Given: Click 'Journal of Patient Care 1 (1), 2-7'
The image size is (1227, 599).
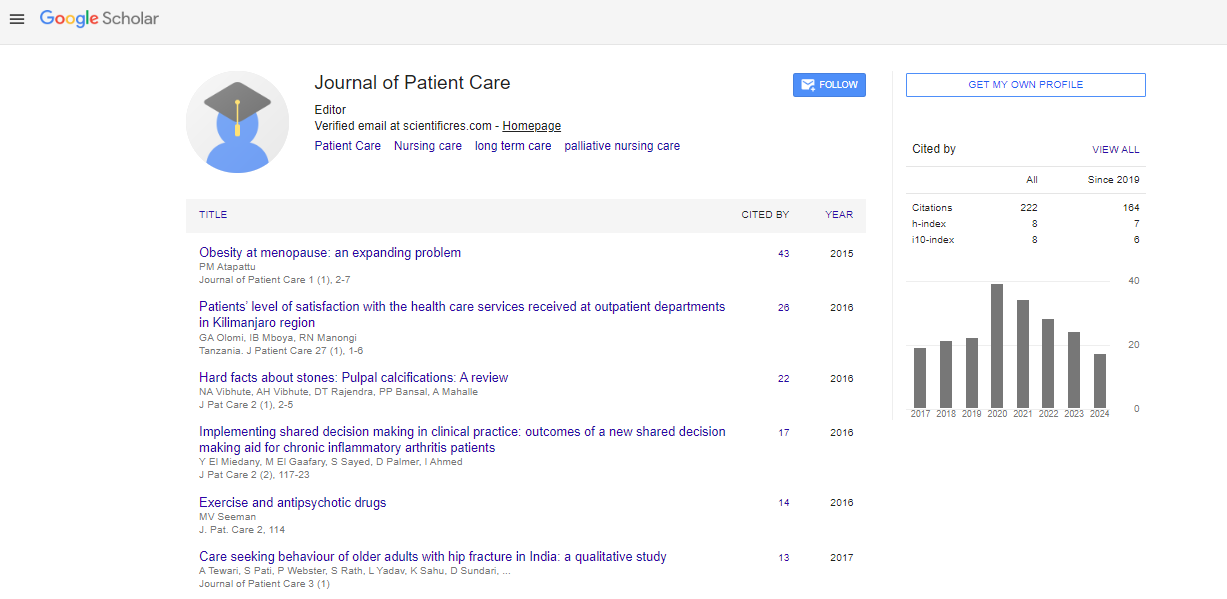Looking at the screenshot, I should (274, 280).
